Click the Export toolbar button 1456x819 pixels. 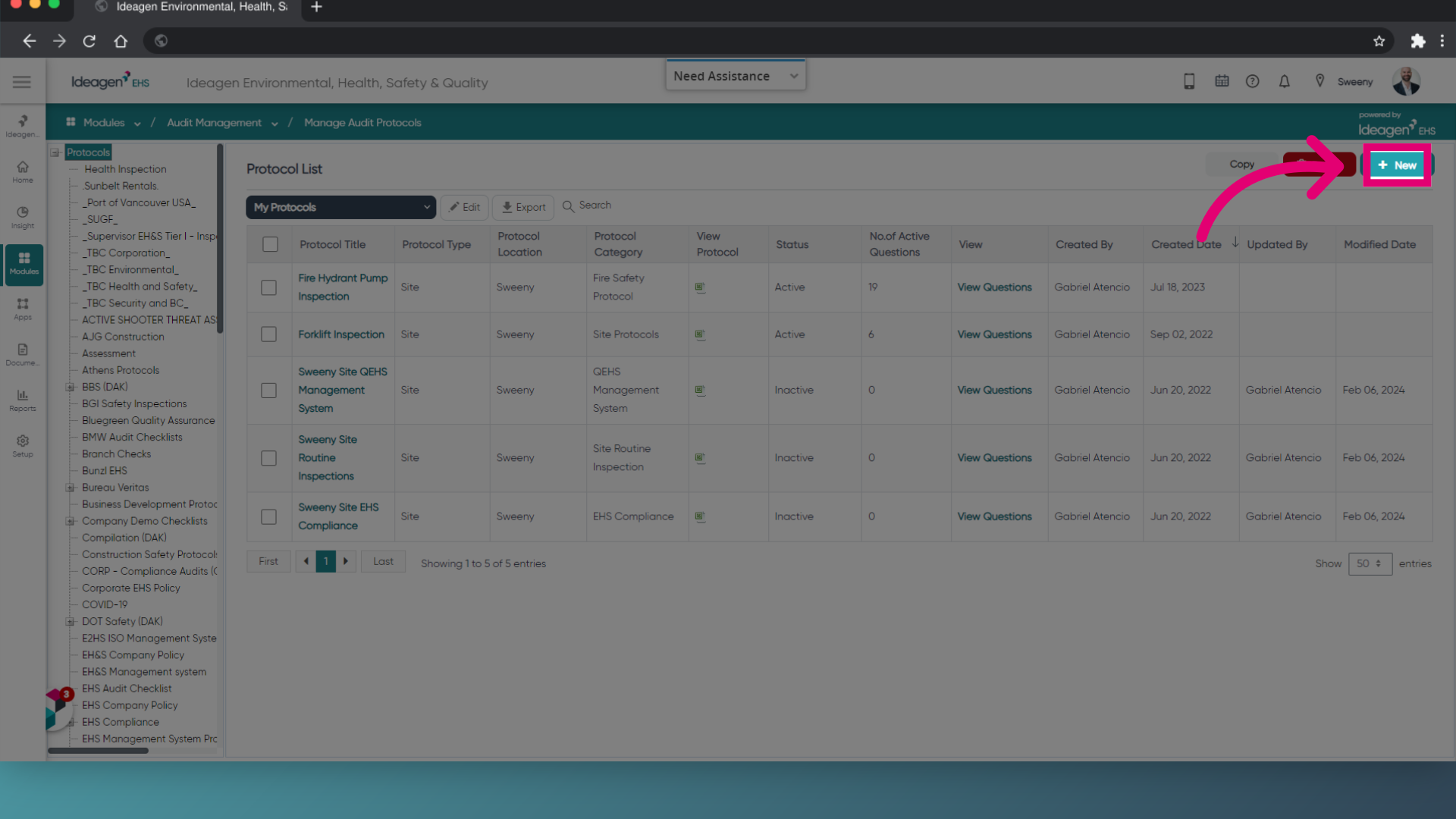point(523,207)
